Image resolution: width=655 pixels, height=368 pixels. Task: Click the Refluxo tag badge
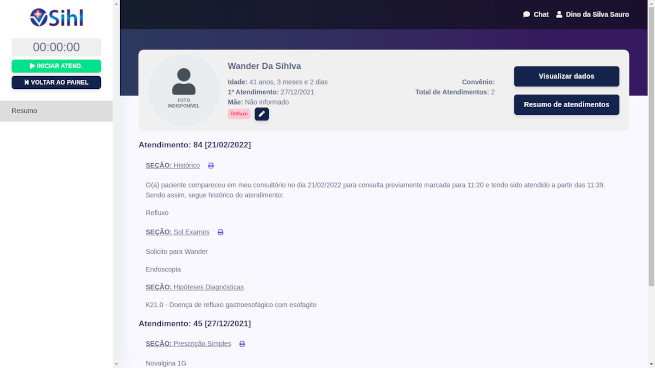coord(239,114)
